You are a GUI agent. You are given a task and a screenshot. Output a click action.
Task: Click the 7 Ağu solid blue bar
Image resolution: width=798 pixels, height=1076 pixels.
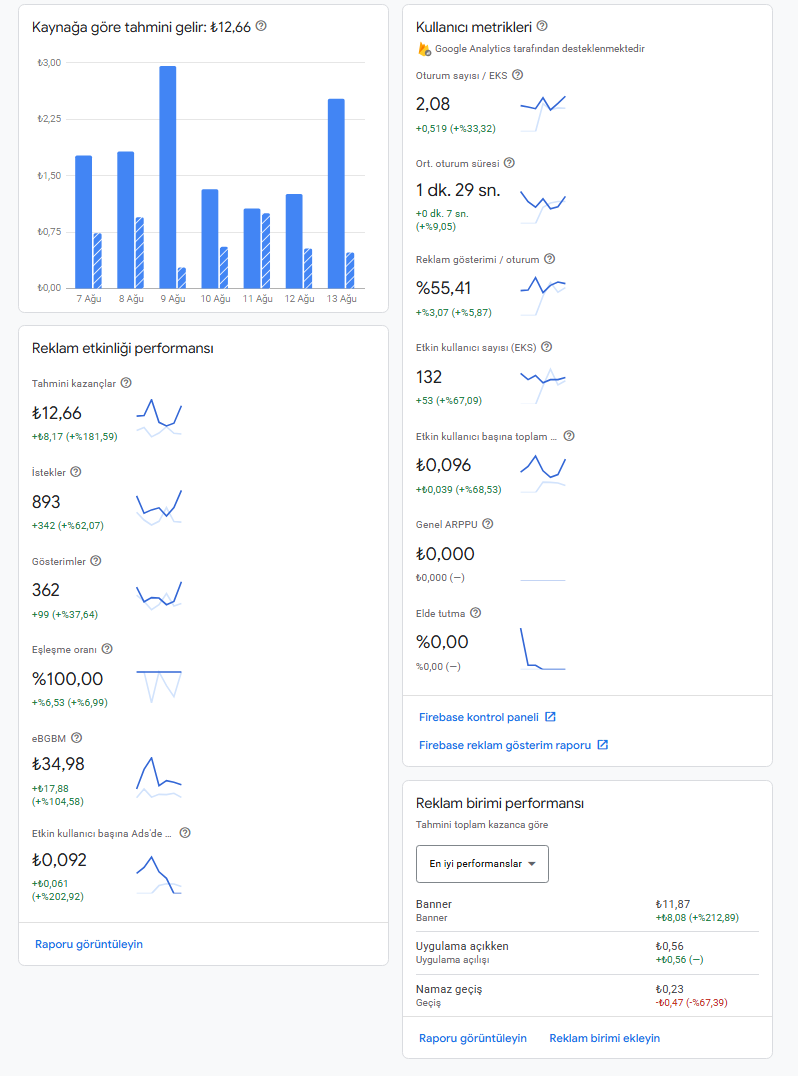point(84,222)
